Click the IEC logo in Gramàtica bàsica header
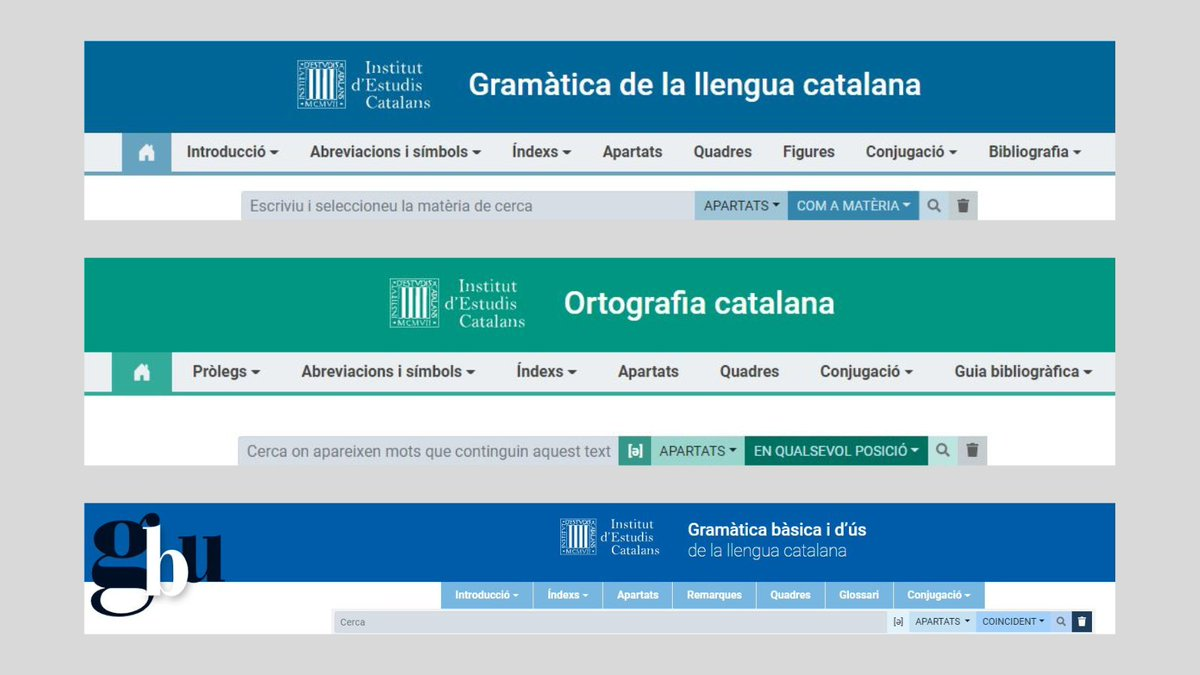The width and height of the screenshot is (1200, 675). click(x=610, y=537)
